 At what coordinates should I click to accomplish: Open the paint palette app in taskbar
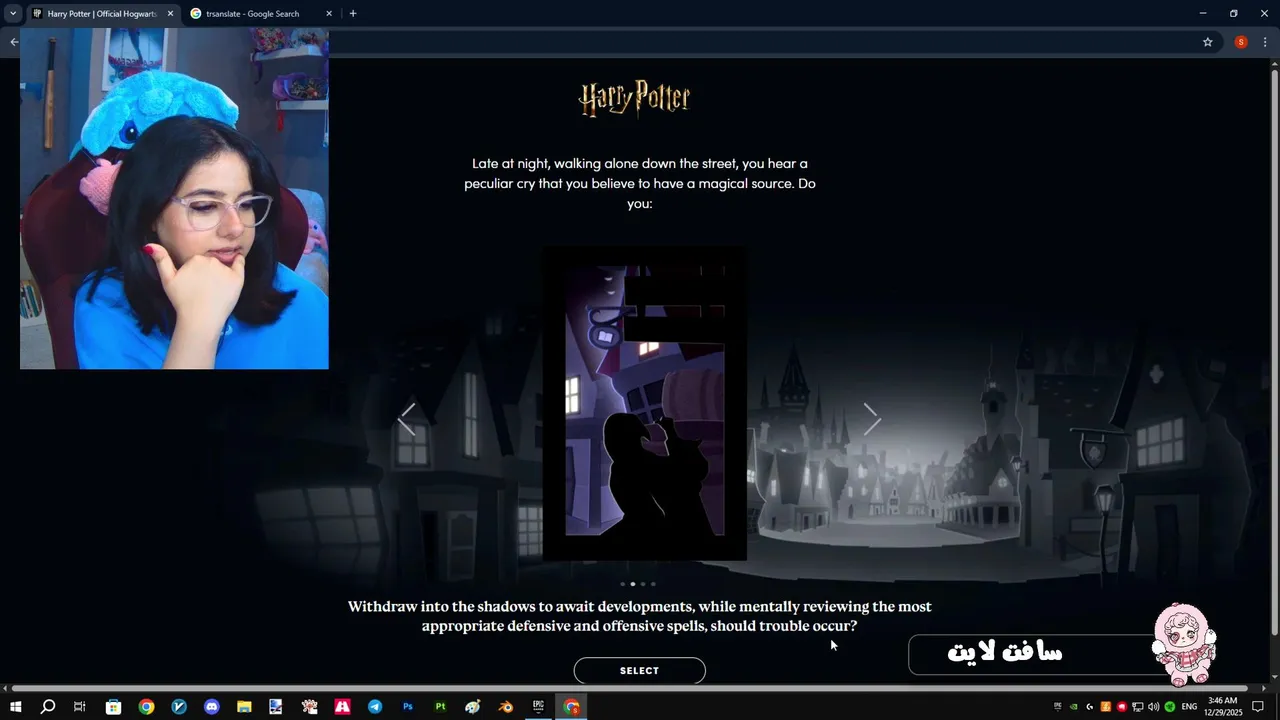coord(473,707)
